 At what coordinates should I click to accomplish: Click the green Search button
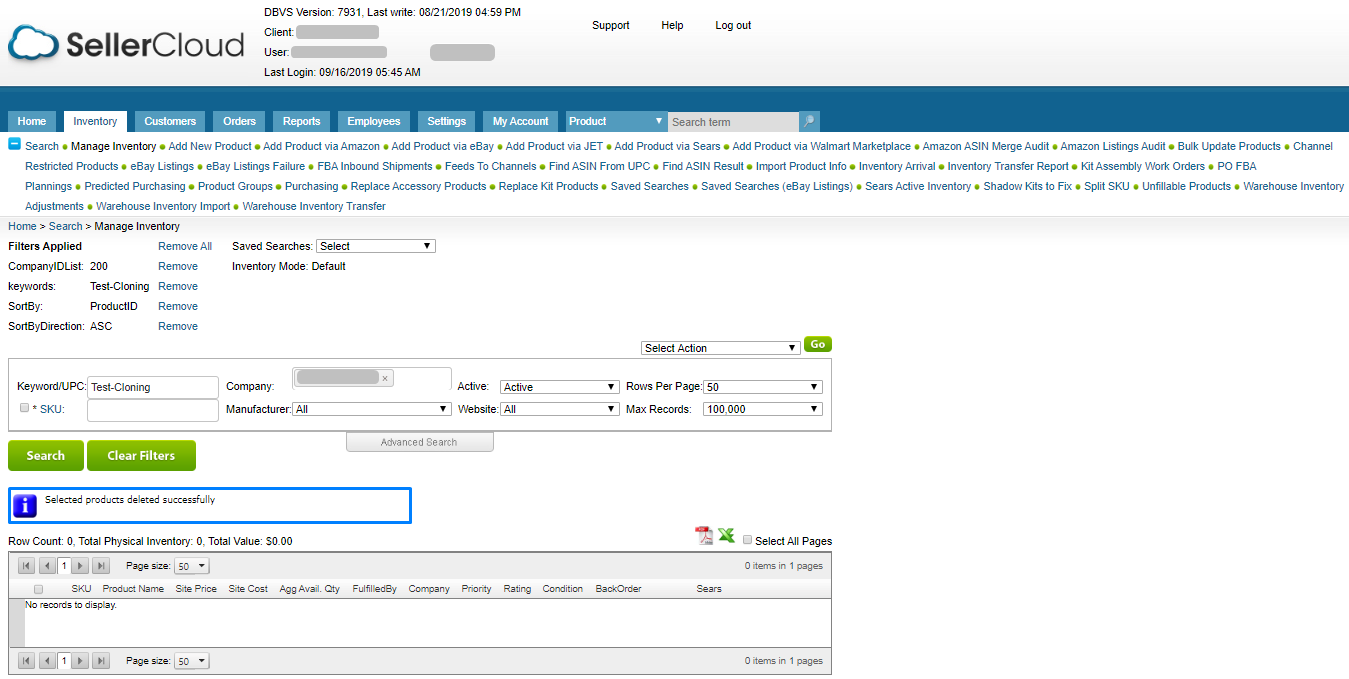pos(46,455)
